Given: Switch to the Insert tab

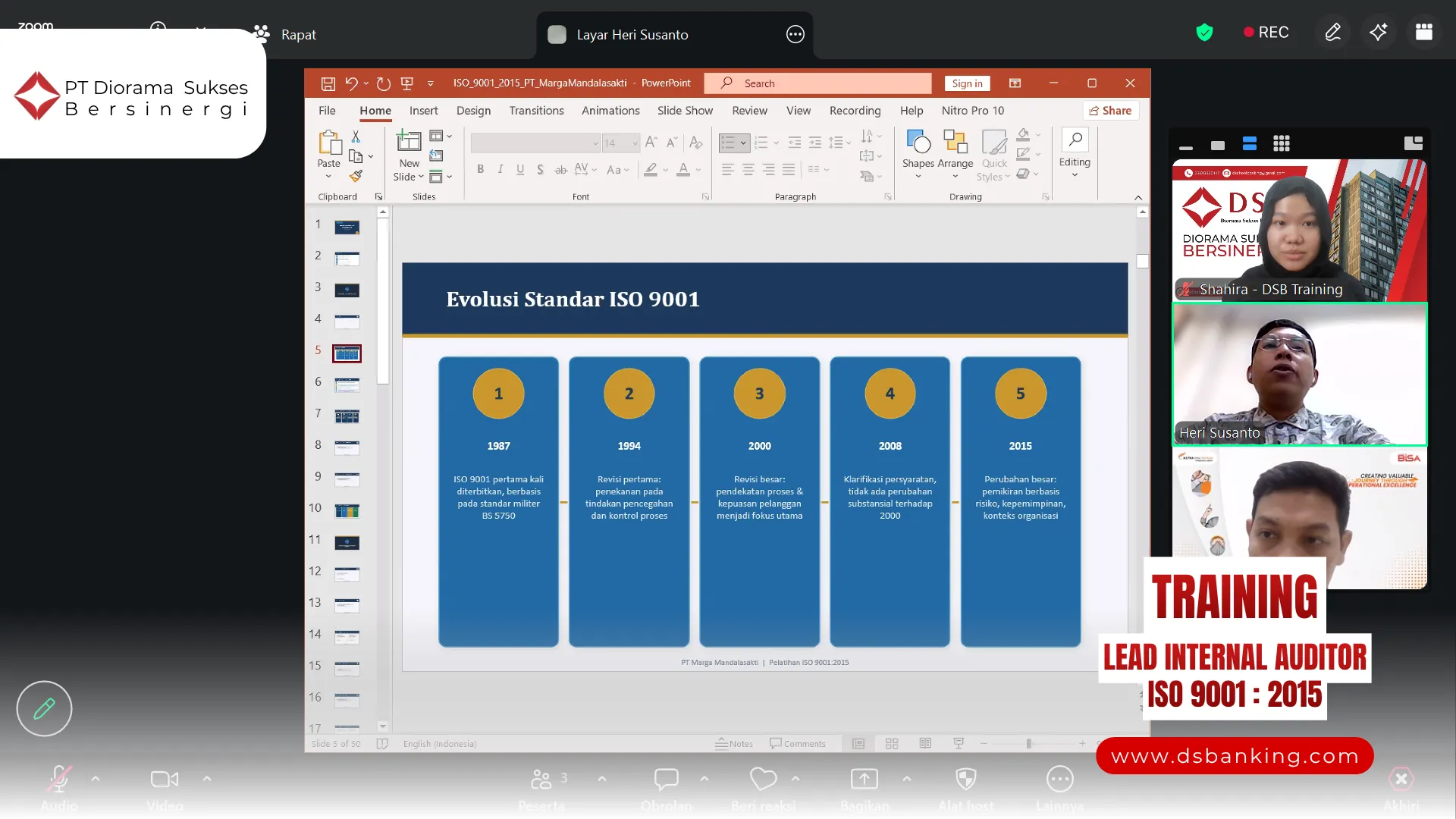Looking at the screenshot, I should point(423,111).
